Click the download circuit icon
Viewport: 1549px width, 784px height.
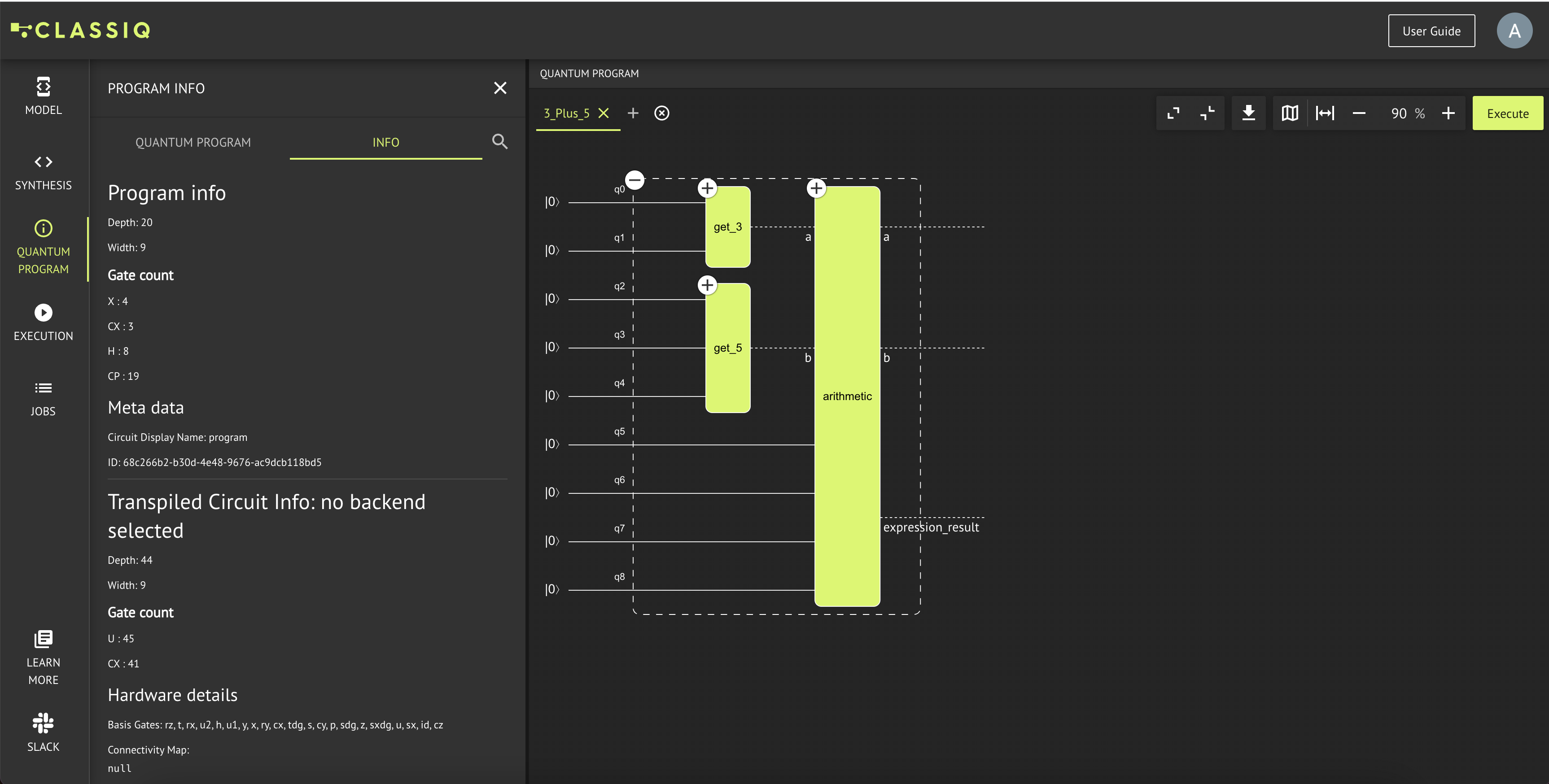tap(1248, 113)
